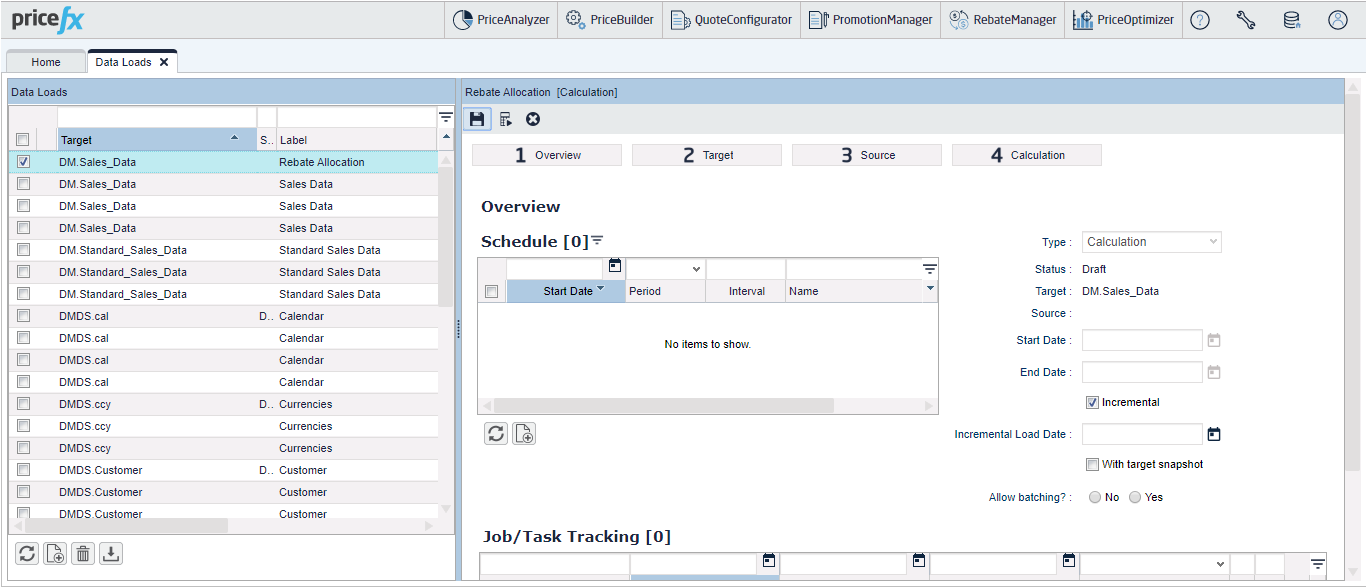Click the help question mark icon
The width and height of the screenshot is (1366, 587).
point(1200,20)
